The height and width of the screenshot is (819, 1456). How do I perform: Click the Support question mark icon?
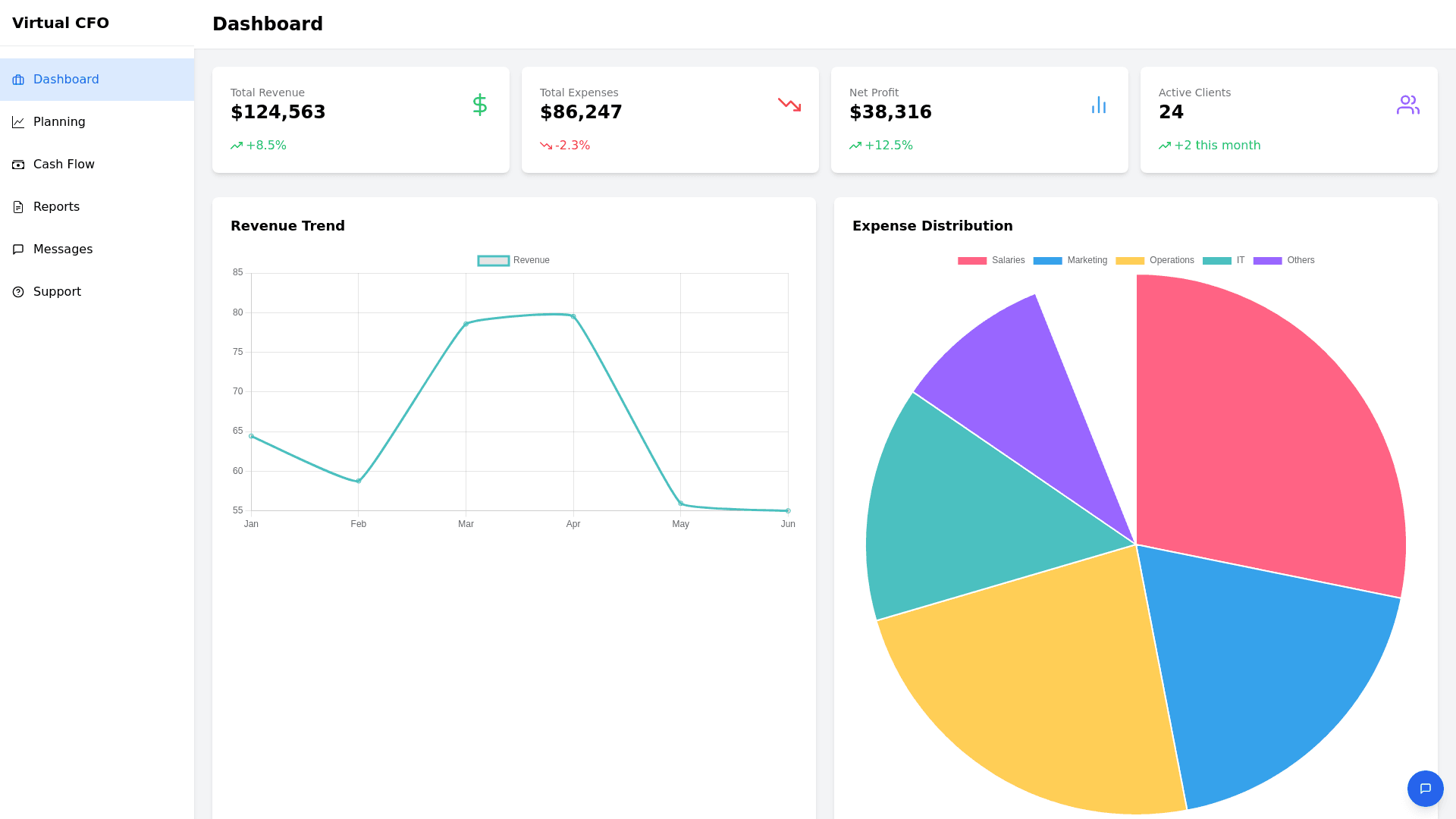[x=18, y=292]
